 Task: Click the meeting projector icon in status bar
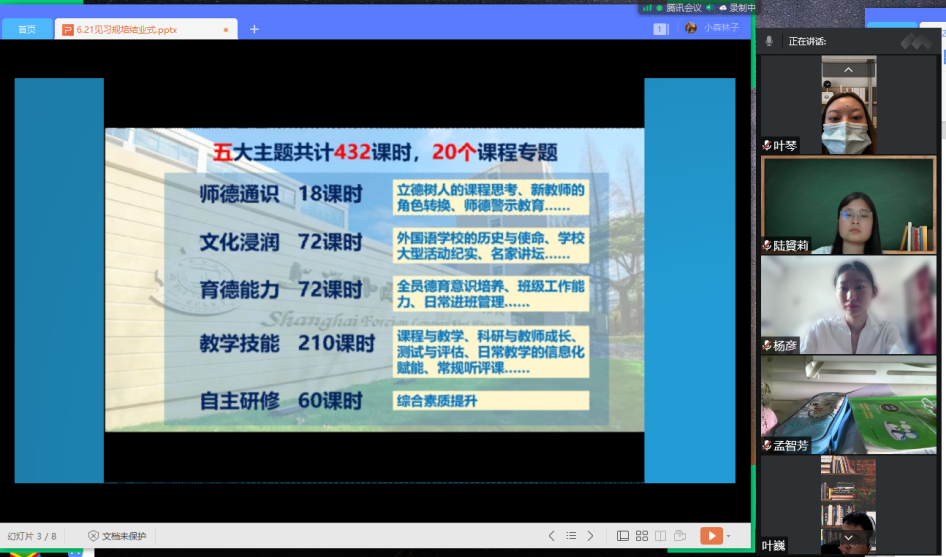click(x=680, y=536)
